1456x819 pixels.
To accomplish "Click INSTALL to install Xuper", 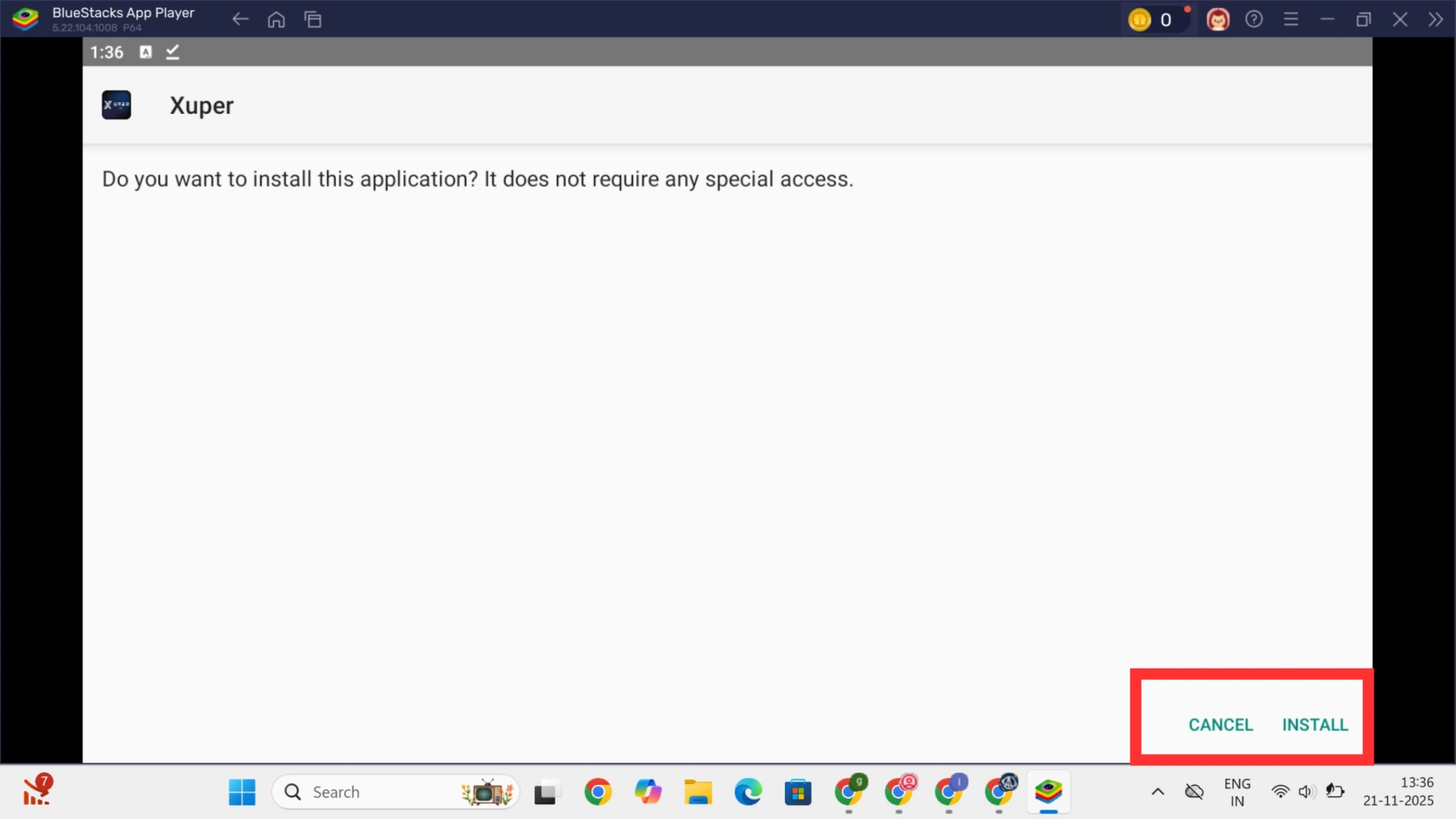I will tap(1314, 725).
